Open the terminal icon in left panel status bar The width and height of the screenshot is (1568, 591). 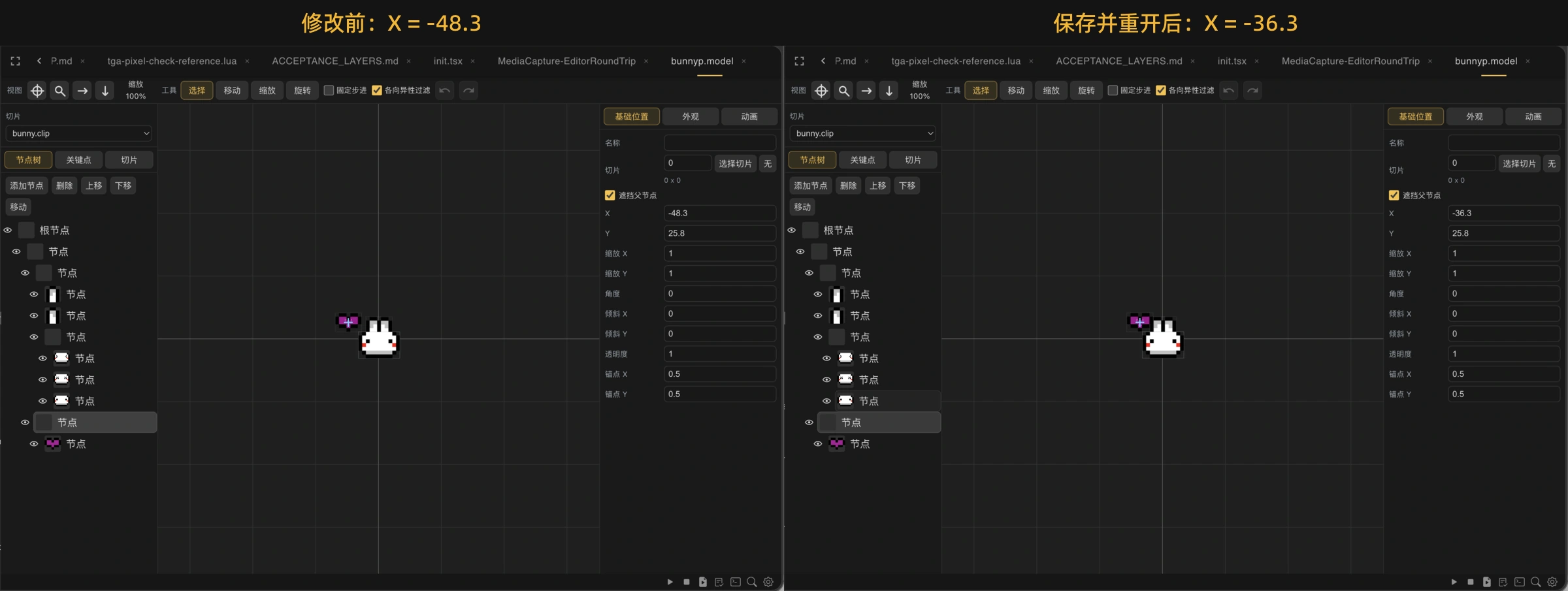pyautogui.click(x=736, y=582)
